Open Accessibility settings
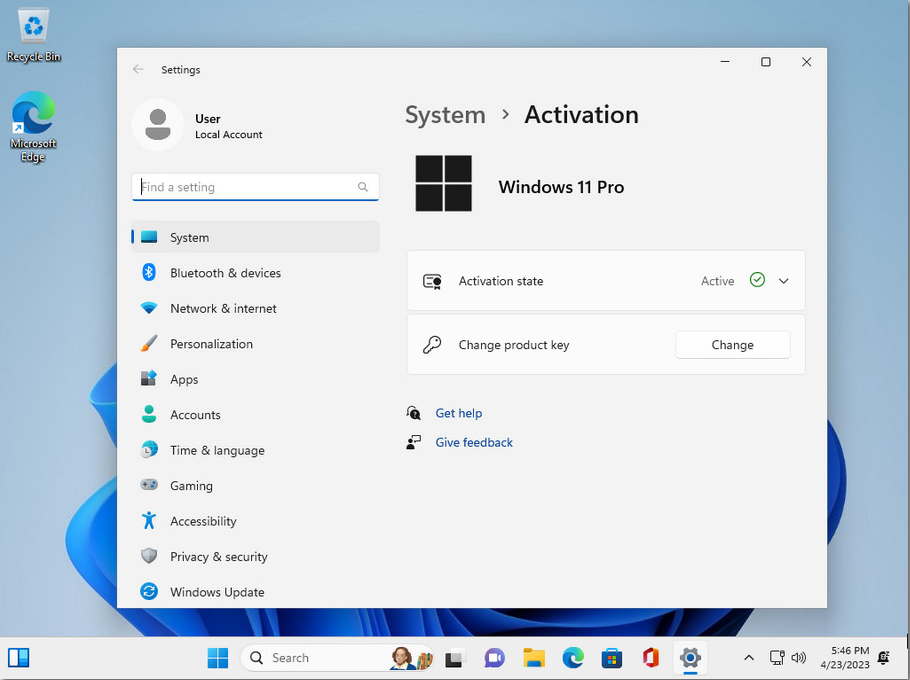The height and width of the screenshot is (680, 910). (255, 520)
